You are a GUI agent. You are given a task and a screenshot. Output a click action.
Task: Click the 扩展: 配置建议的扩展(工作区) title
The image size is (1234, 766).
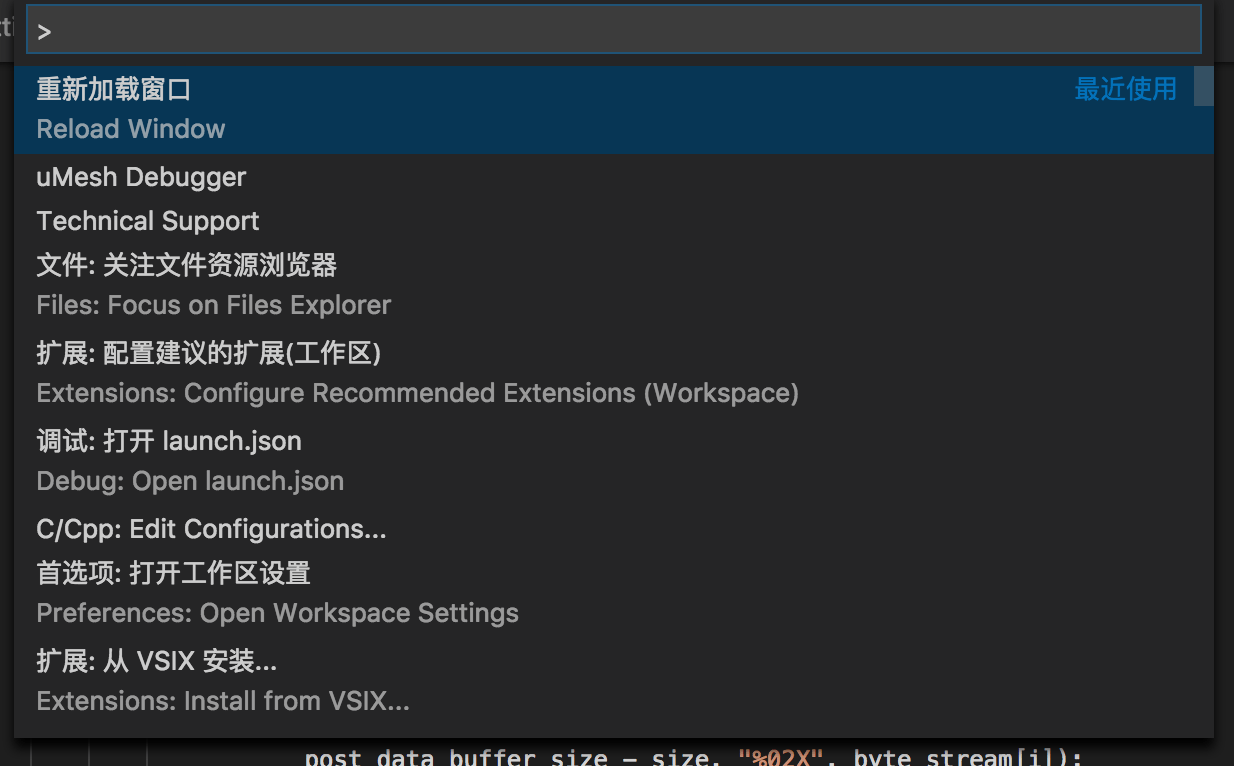click(209, 353)
